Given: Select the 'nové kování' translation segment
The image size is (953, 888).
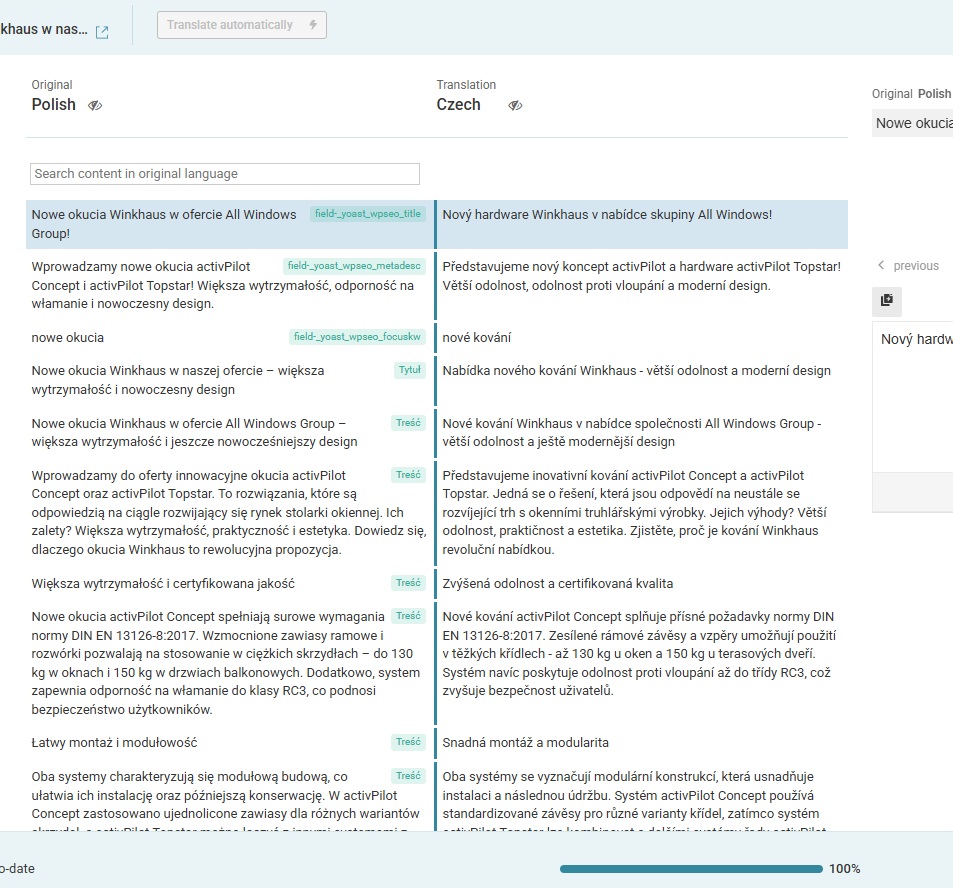Looking at the screenshot, I should [476, 338].
